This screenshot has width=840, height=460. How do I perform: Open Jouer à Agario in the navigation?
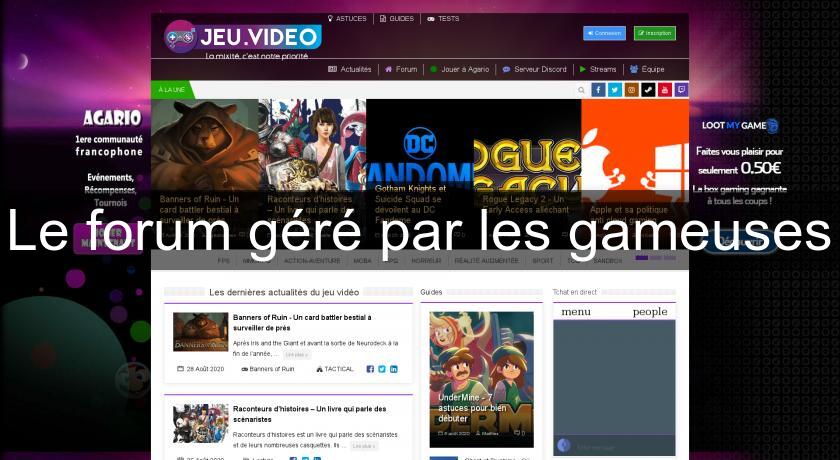(x=460, y=70)
